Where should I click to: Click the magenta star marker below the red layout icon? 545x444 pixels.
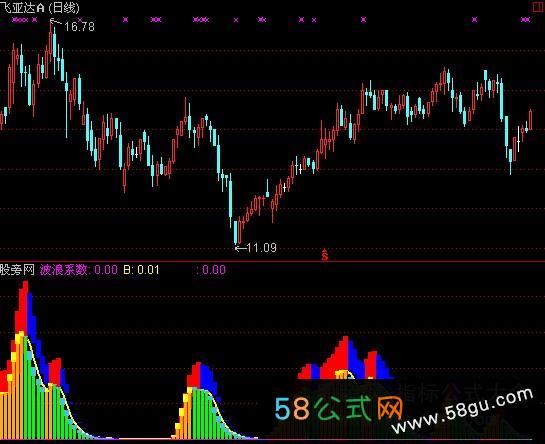[x=525, y=20]
